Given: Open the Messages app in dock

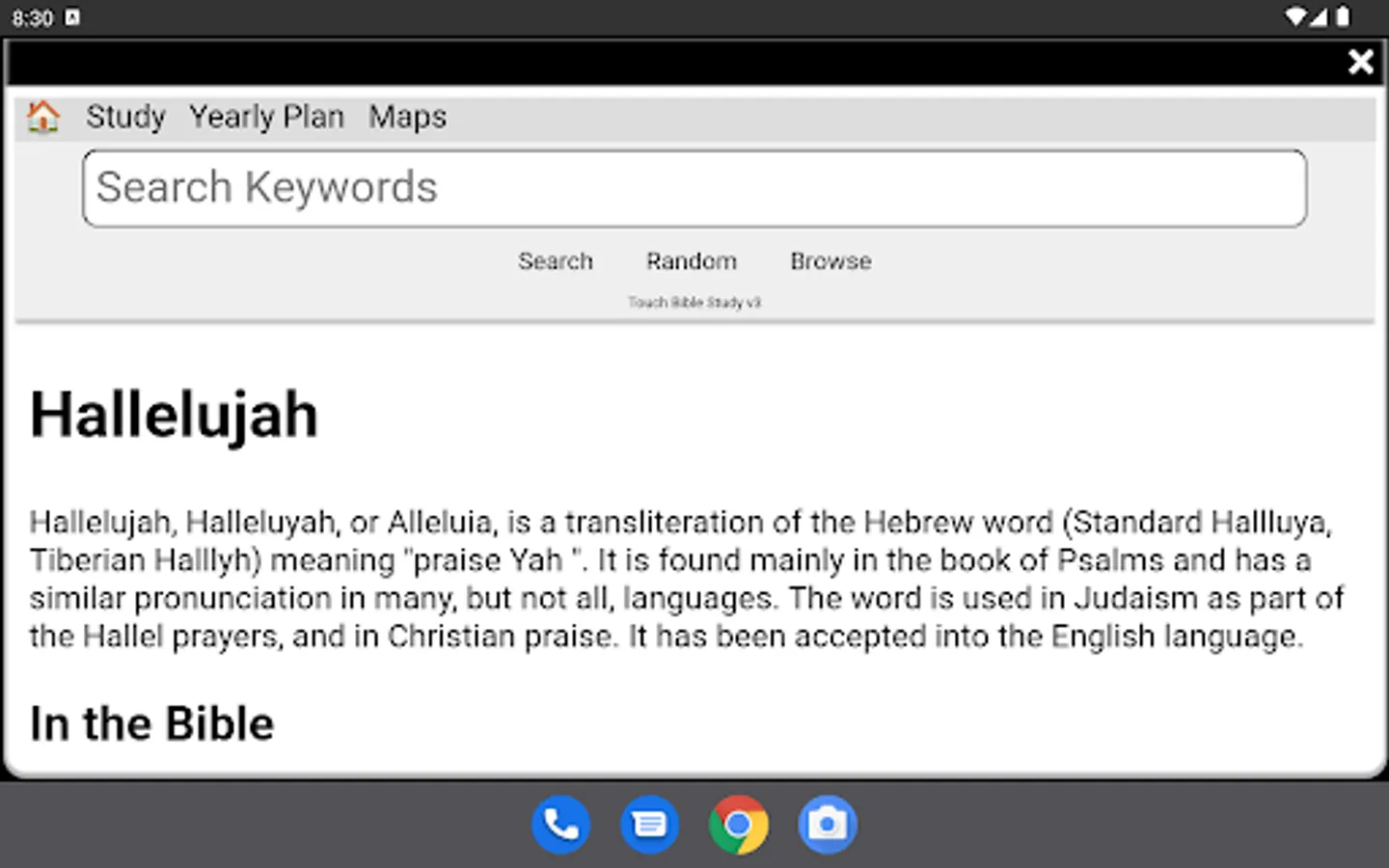Looking at the screenshot, I should pos(649,825).
